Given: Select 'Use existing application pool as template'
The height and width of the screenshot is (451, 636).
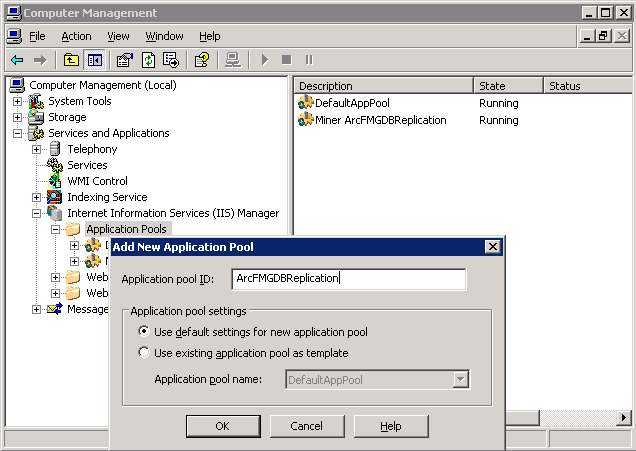Looking at the screenshot, I should (x=145, y=353).
